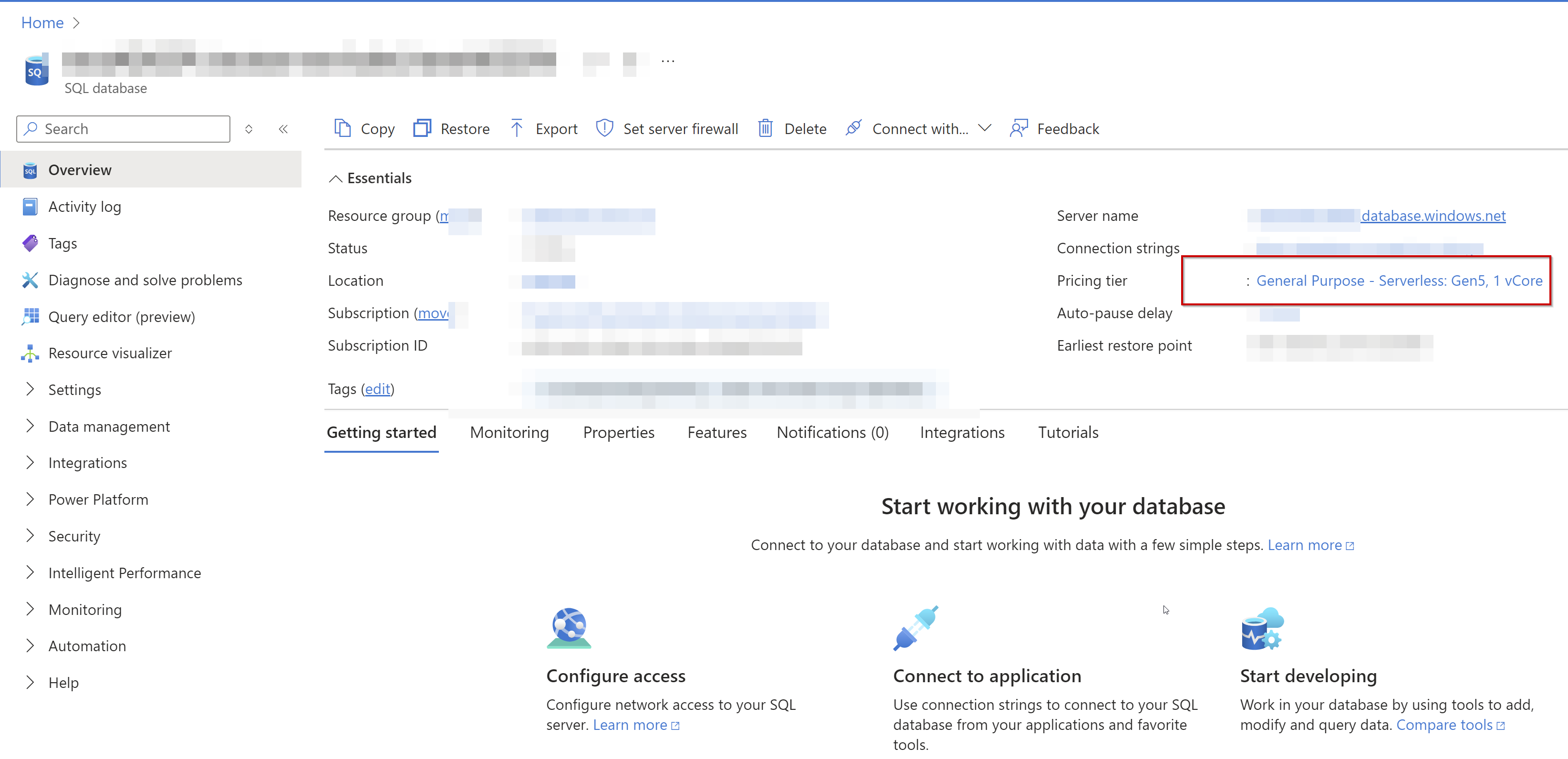Click the Copy database icon
The width and height of the screenshot is (1568, 759).
tap(343, 128)
